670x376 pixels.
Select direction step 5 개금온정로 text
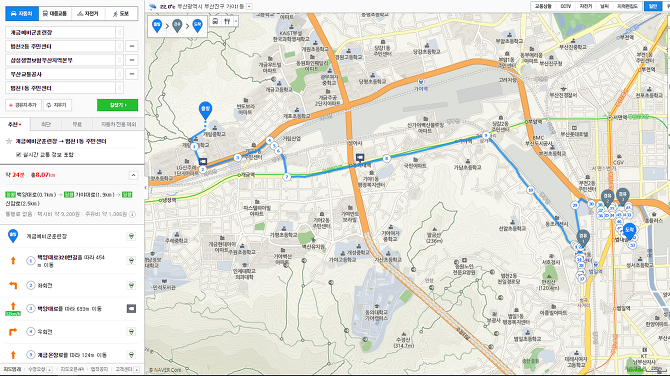pos(72,355)
